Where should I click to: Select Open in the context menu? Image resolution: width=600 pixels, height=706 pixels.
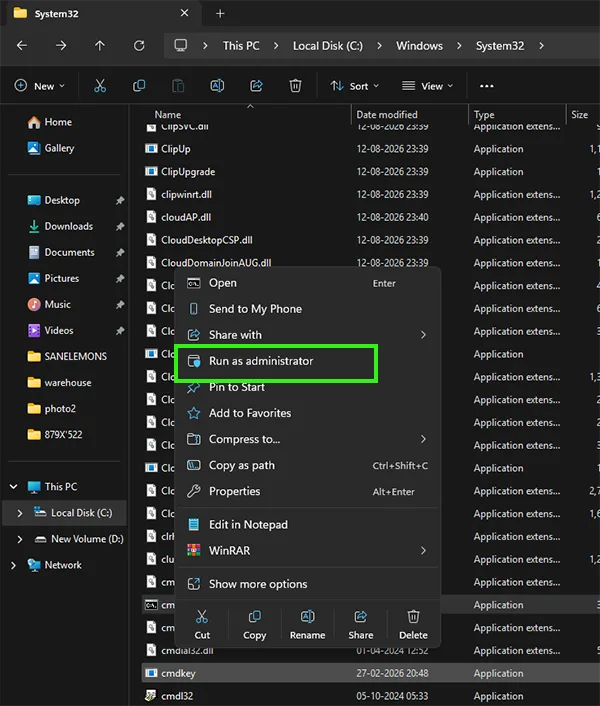(307, 283)
